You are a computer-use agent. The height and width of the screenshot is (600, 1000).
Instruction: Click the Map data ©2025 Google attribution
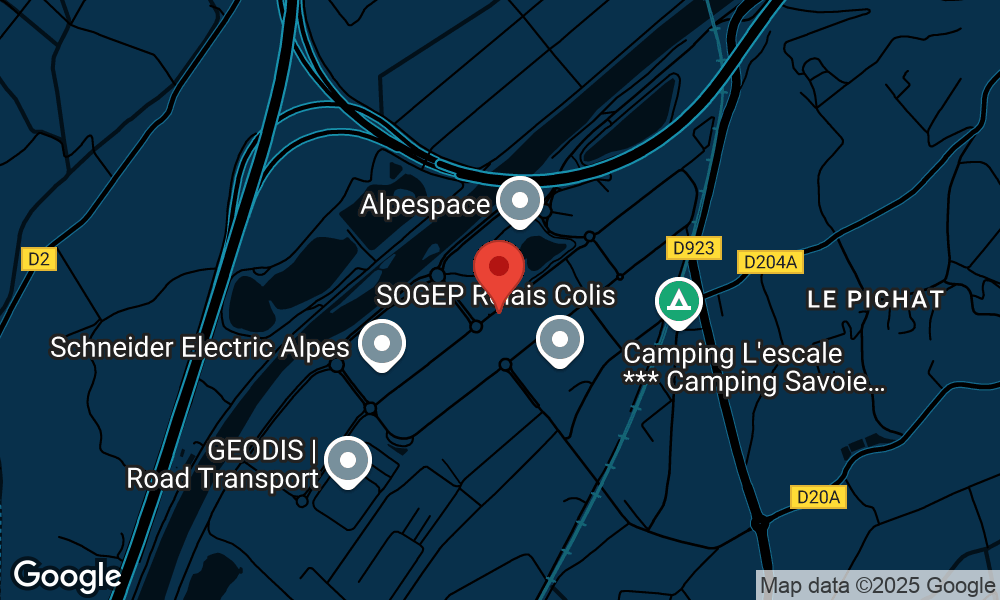click(x=878, y=585)
